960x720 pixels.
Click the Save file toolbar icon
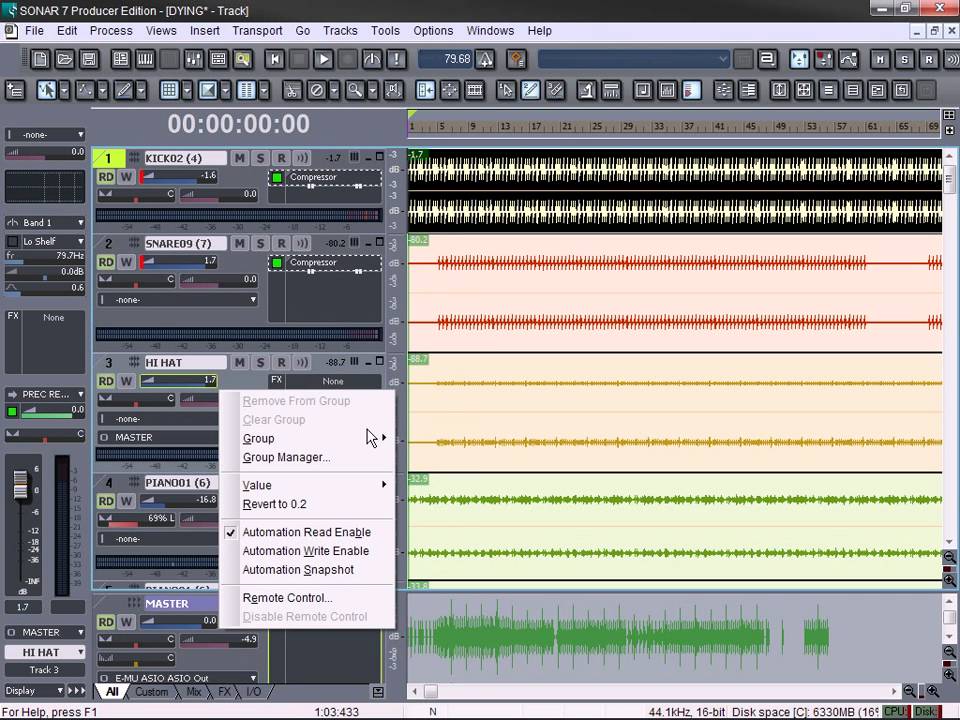(89, 60)
